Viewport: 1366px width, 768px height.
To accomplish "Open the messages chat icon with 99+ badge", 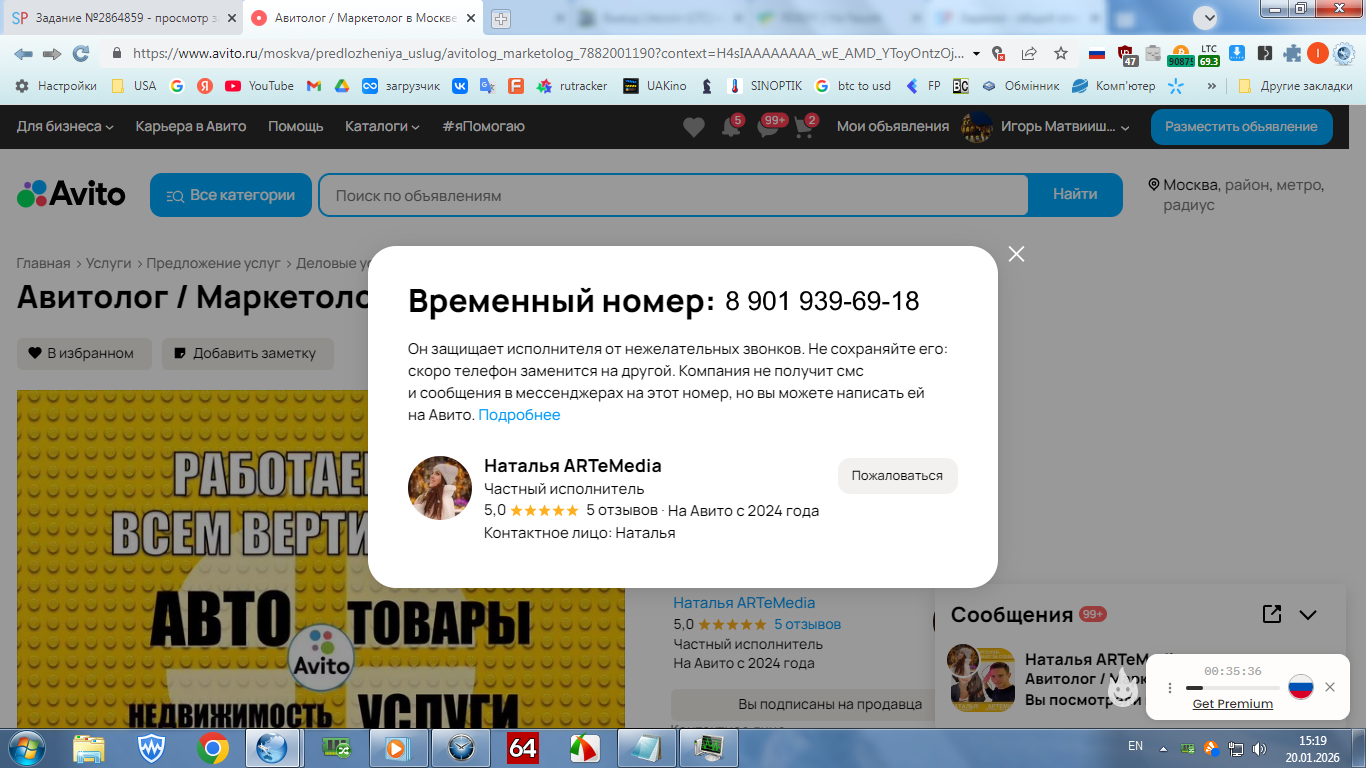I will click(768, 128).
